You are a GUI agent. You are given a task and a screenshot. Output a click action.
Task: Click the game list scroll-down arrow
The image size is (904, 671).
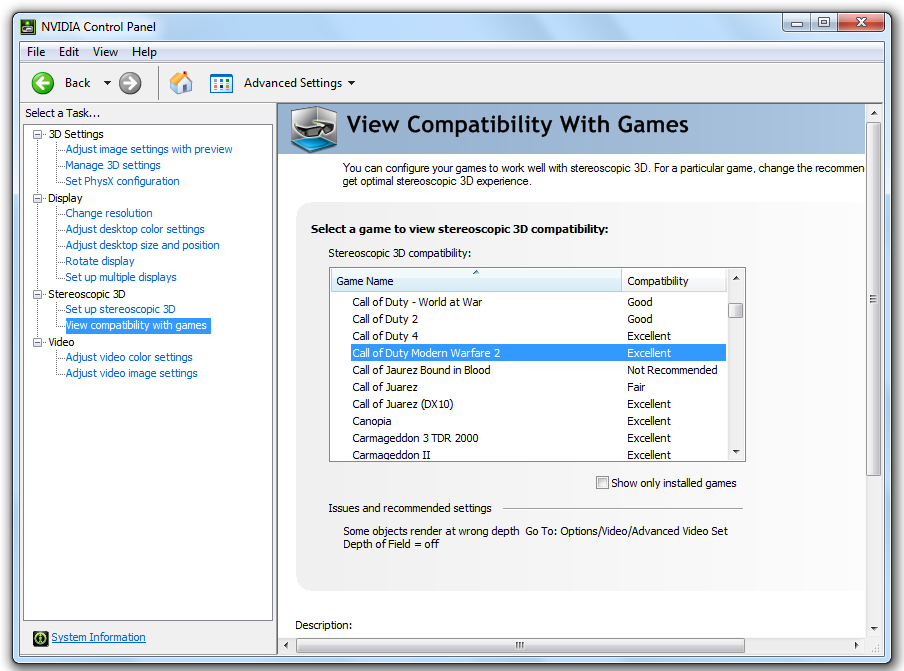736,452
